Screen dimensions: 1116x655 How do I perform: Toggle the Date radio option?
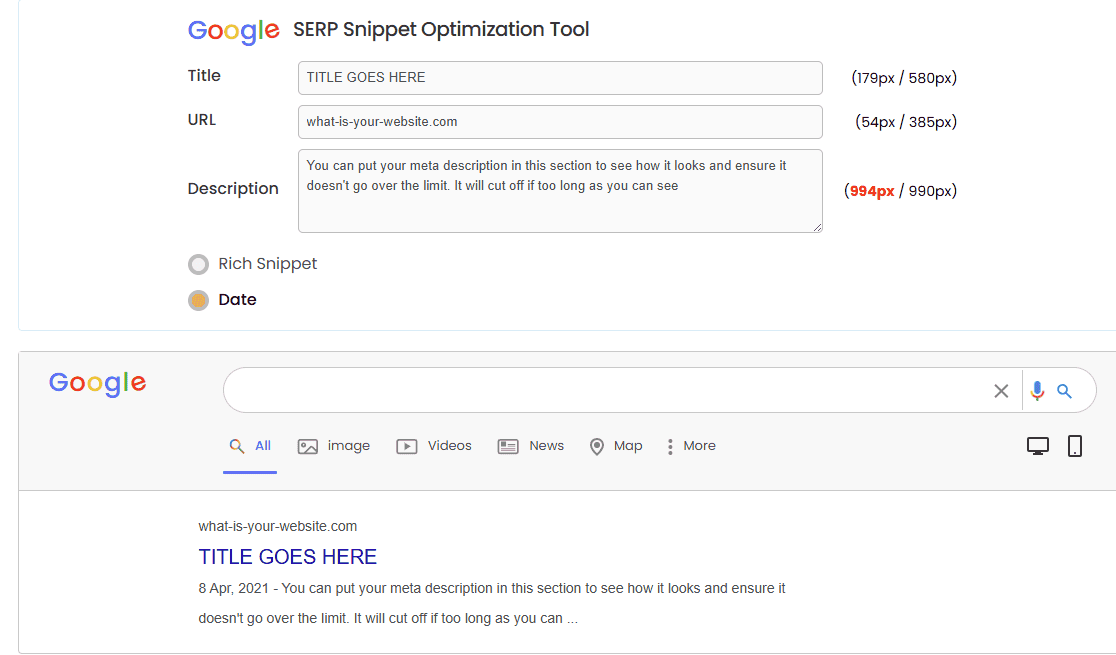coord(198,300)
